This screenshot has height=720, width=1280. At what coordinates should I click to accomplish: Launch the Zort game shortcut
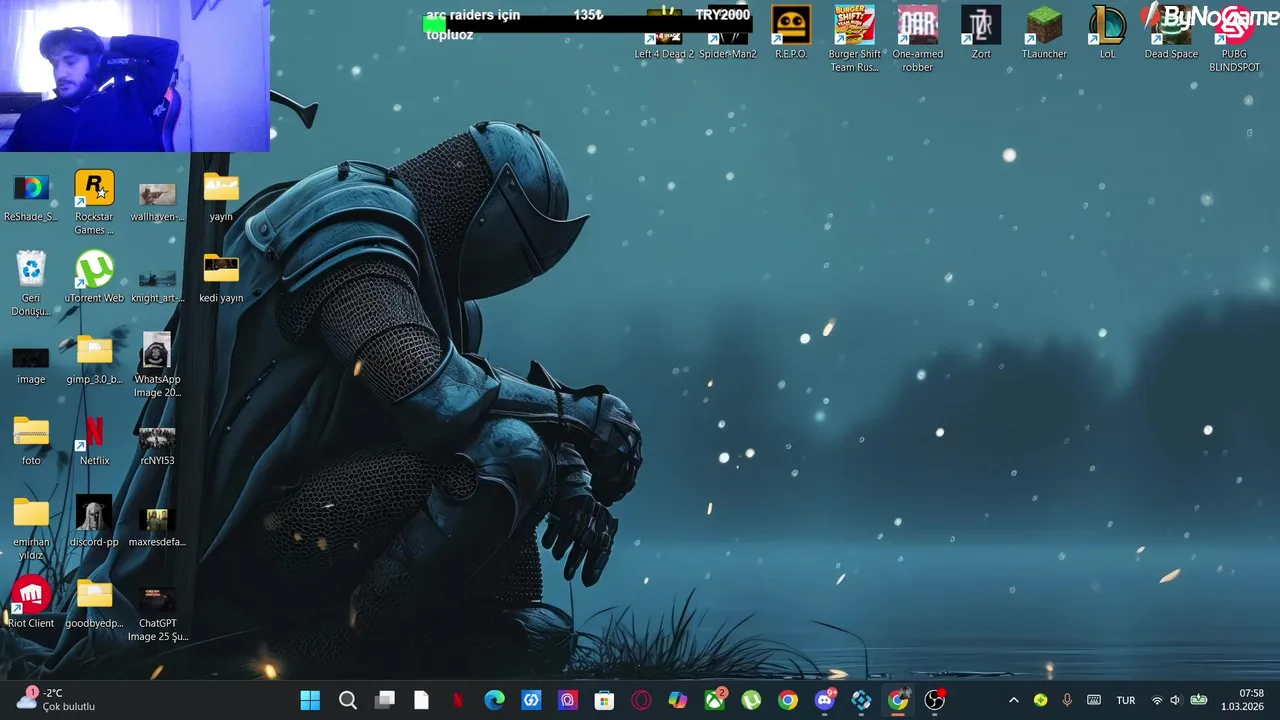point(981,33)
